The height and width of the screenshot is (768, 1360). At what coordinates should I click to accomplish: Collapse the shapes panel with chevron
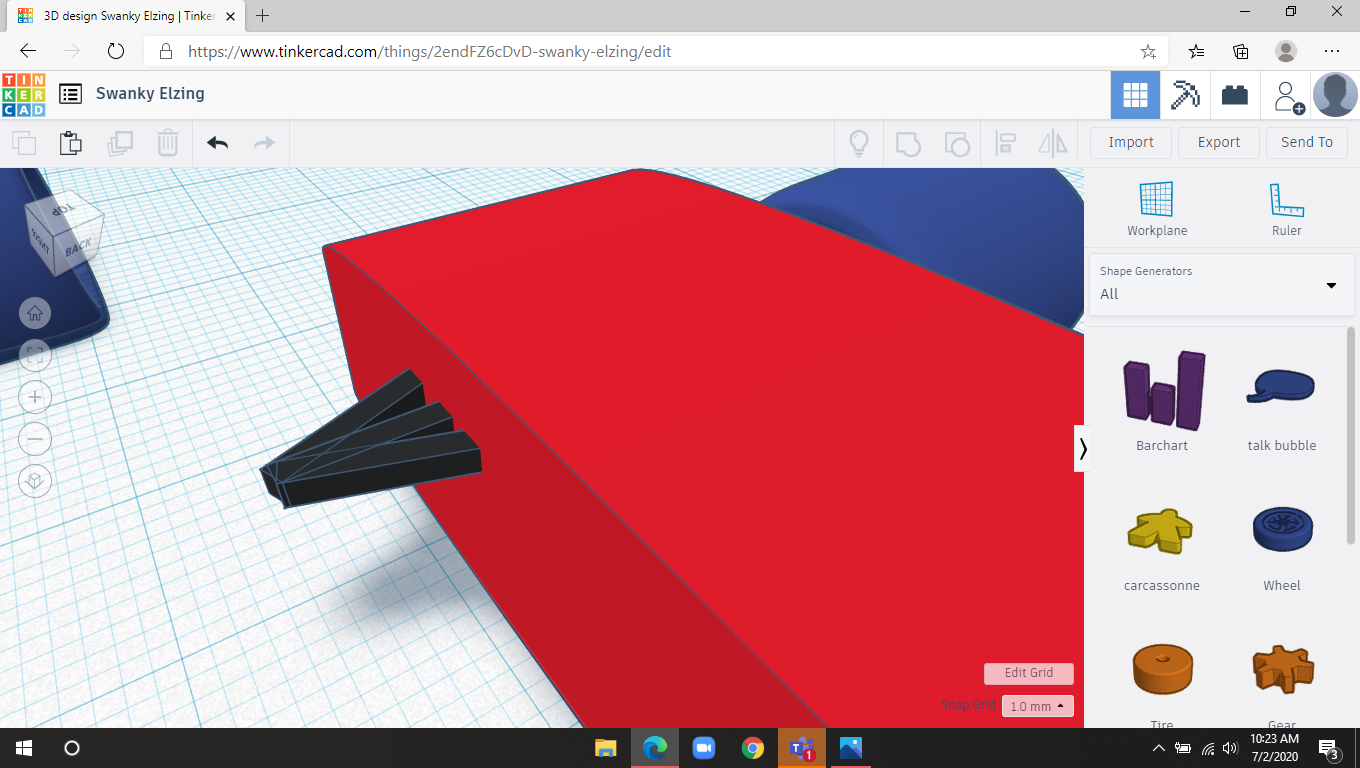[x=1082, y=450]
